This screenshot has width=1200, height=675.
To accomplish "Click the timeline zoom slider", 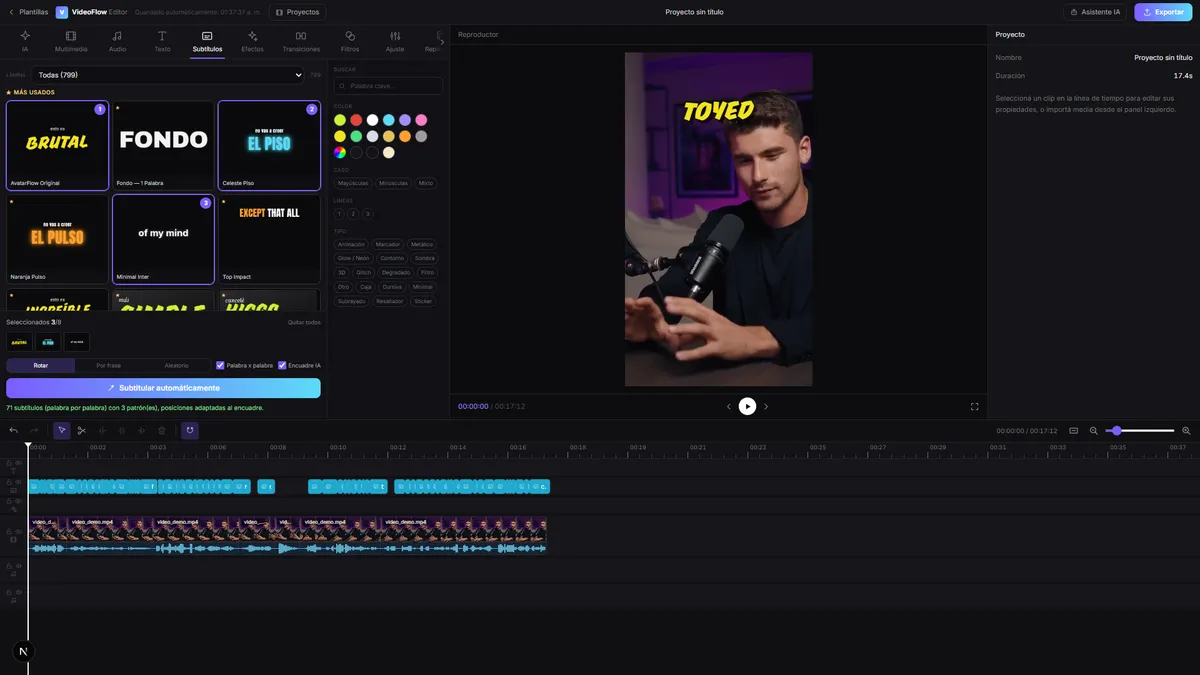I will tap(1140, 431).
